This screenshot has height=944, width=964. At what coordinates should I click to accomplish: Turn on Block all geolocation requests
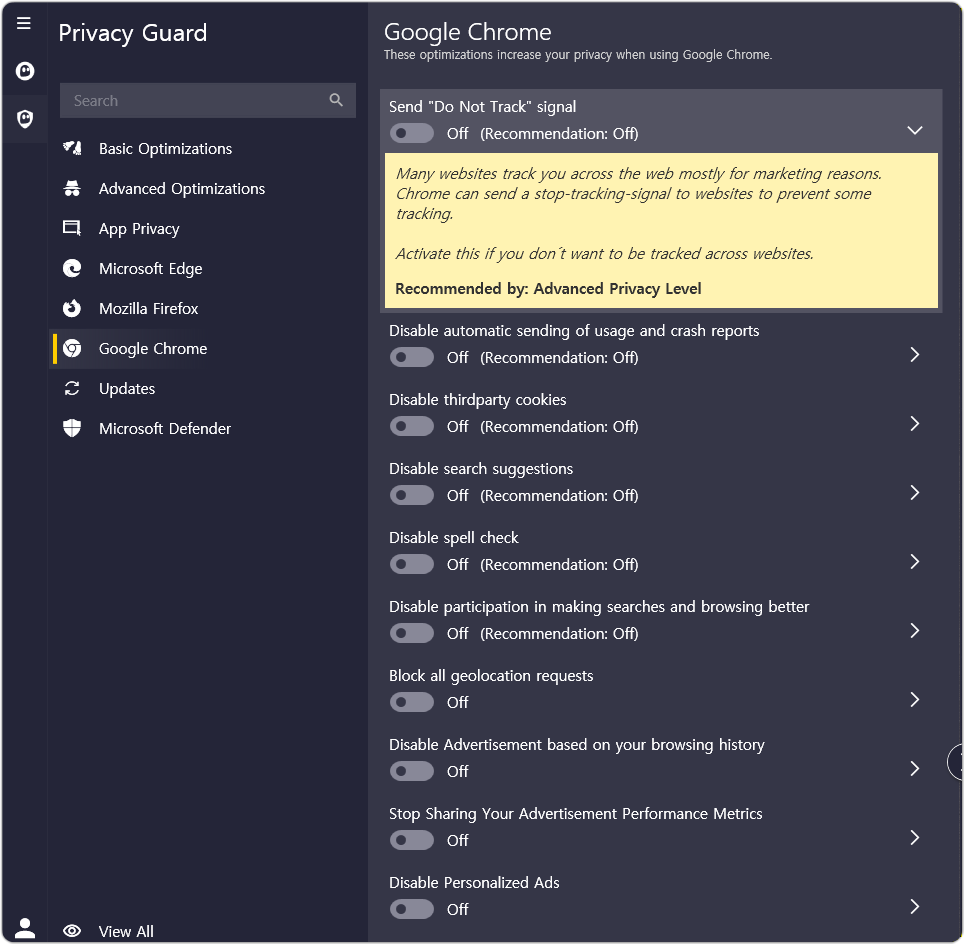coord(411,702)
